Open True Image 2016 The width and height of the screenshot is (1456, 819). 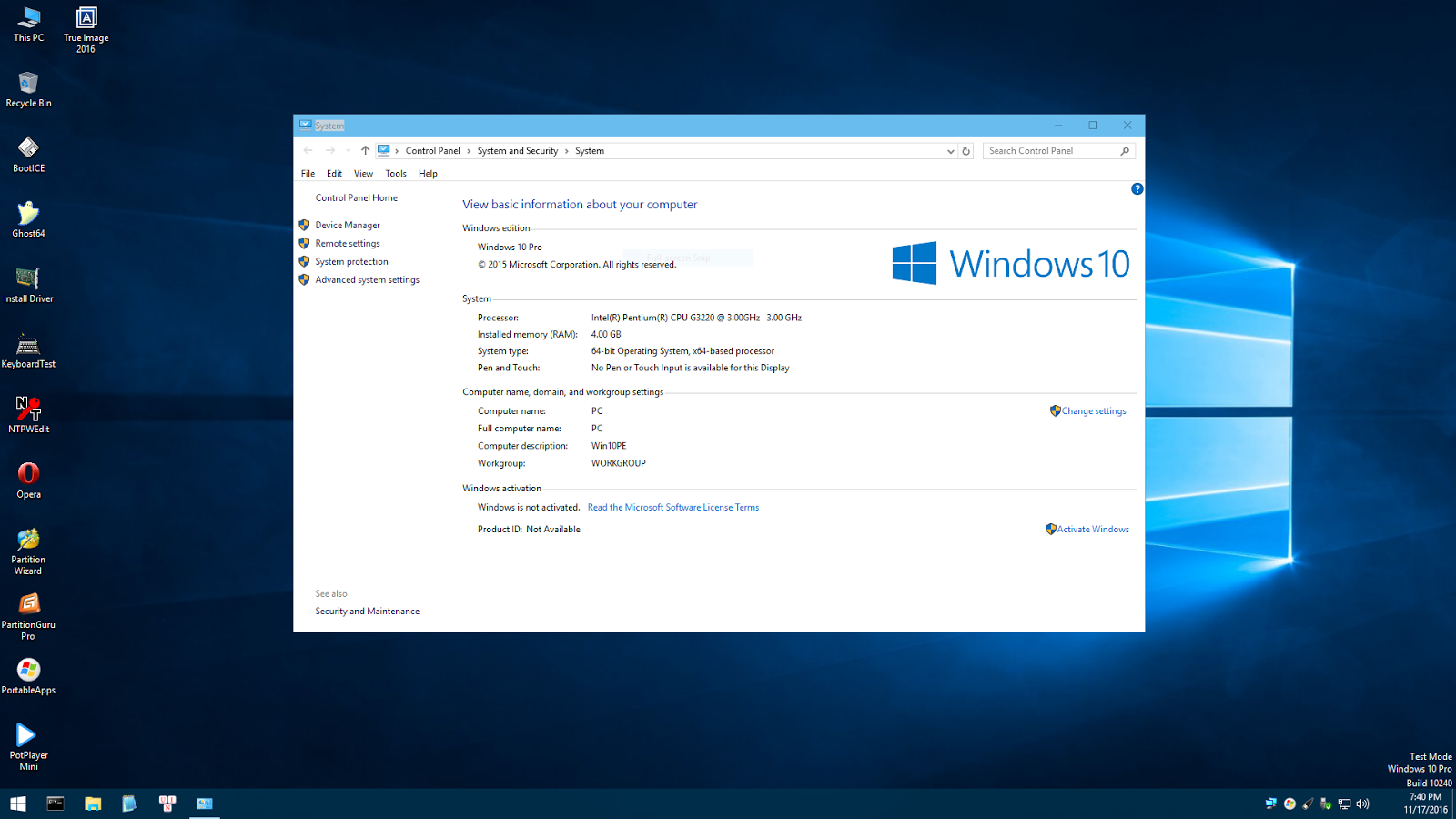85,16
